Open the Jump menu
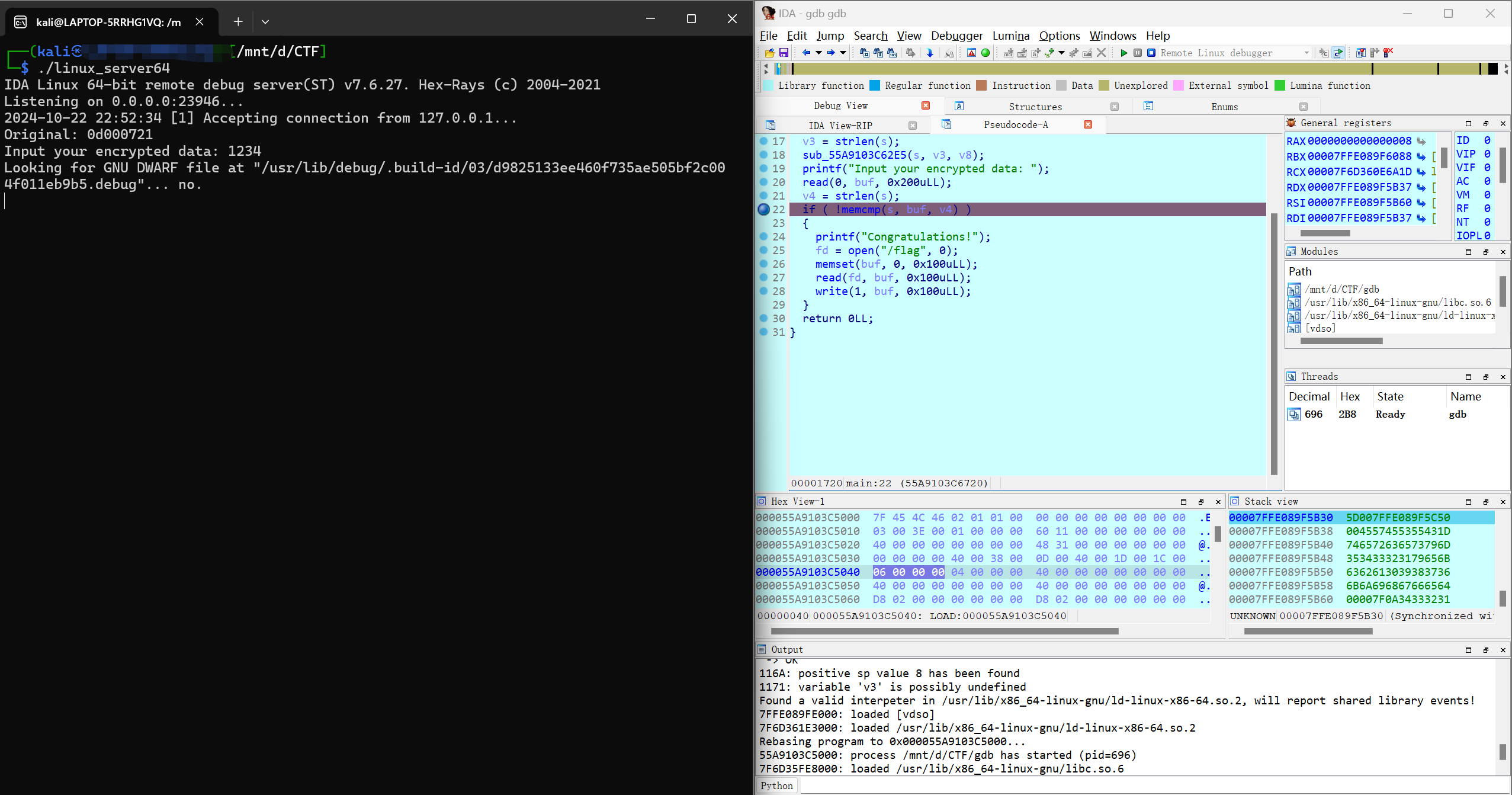The image size is (1512, 795). [x=830, y=36]
